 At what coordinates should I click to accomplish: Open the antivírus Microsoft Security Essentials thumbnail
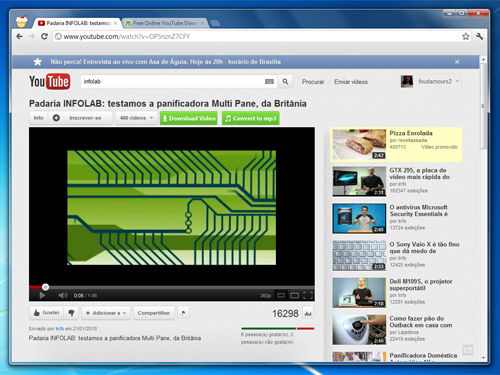tap(359, 218)
